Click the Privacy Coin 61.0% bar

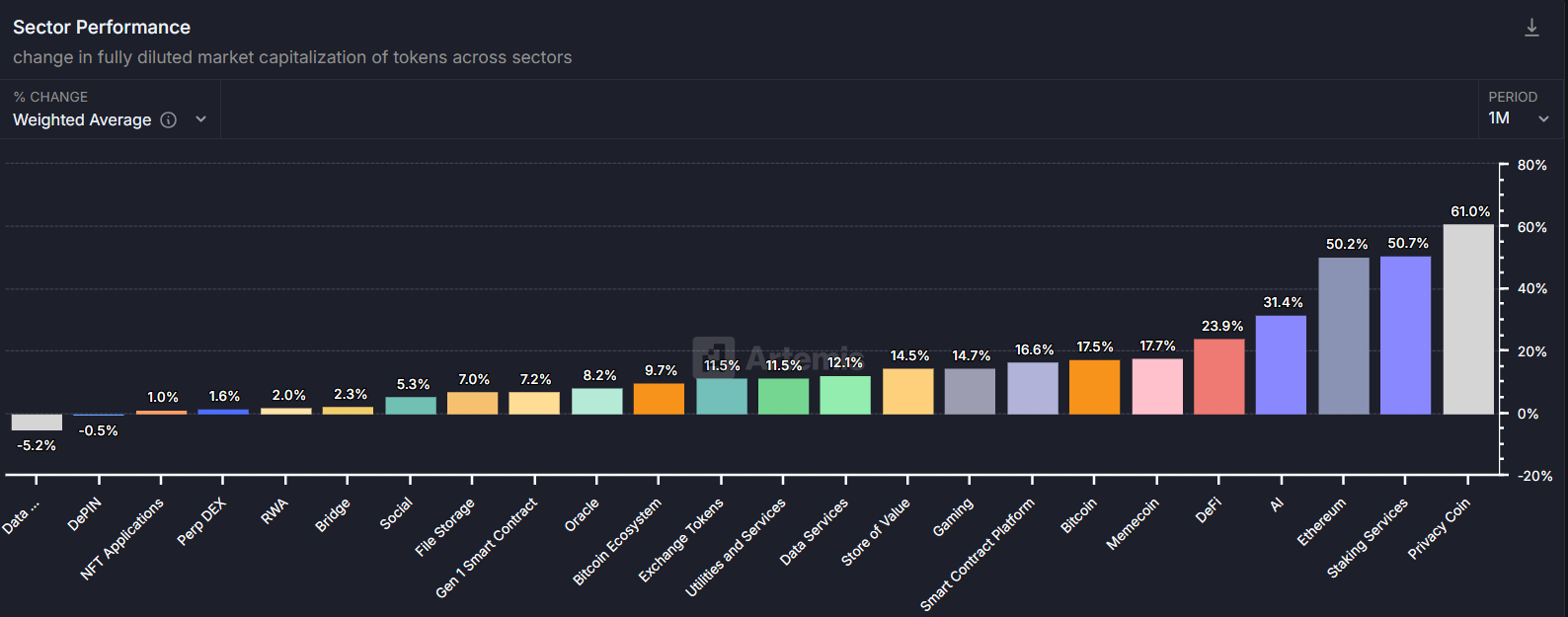pos(1468,319)
